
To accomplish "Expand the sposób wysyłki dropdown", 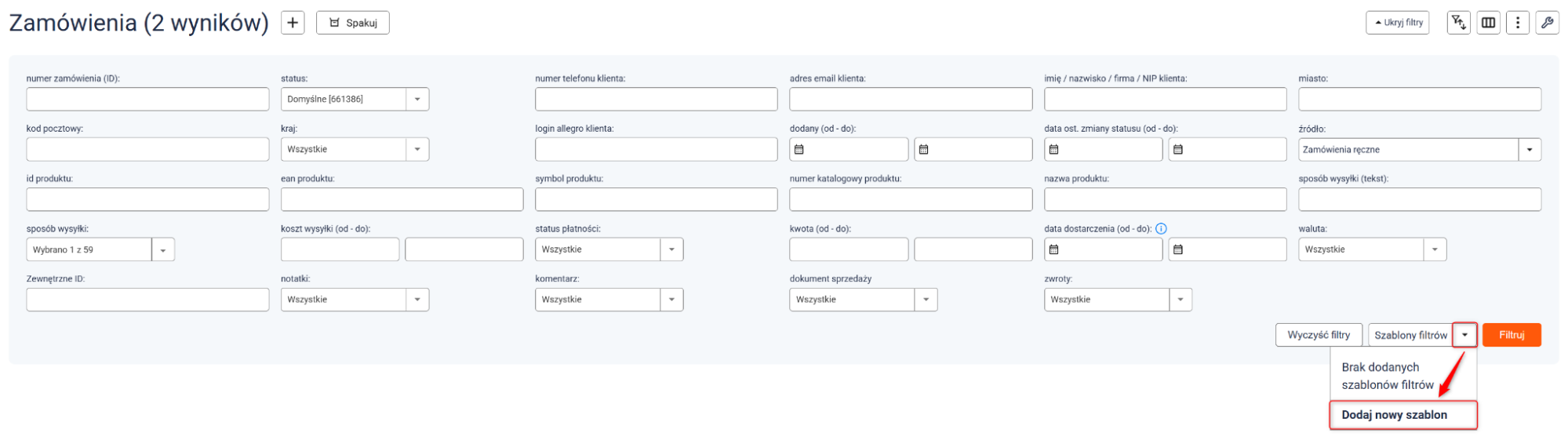I will 163,250.
